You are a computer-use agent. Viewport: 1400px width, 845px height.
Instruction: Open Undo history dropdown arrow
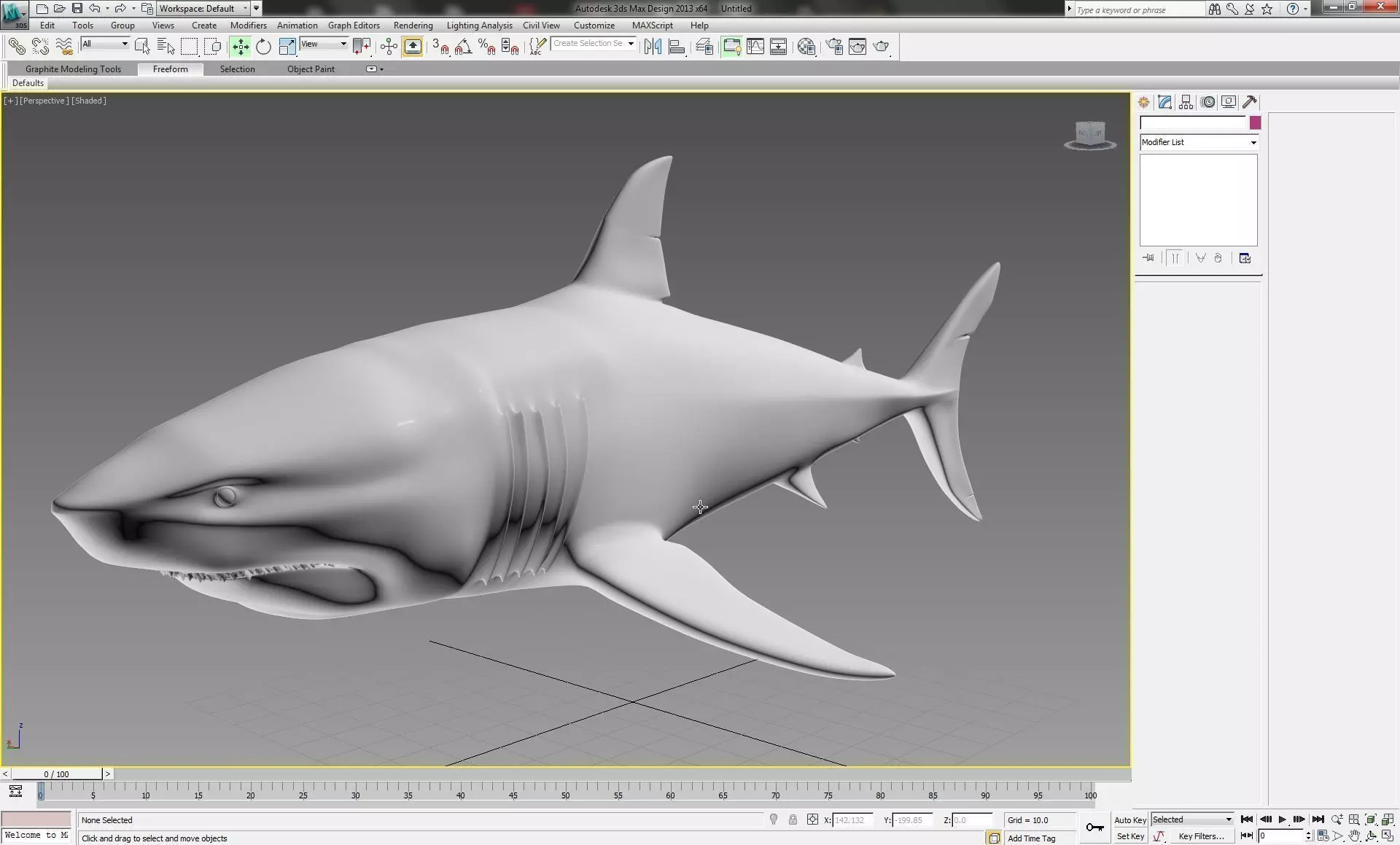pyautogui.click(x=107, y=9)
